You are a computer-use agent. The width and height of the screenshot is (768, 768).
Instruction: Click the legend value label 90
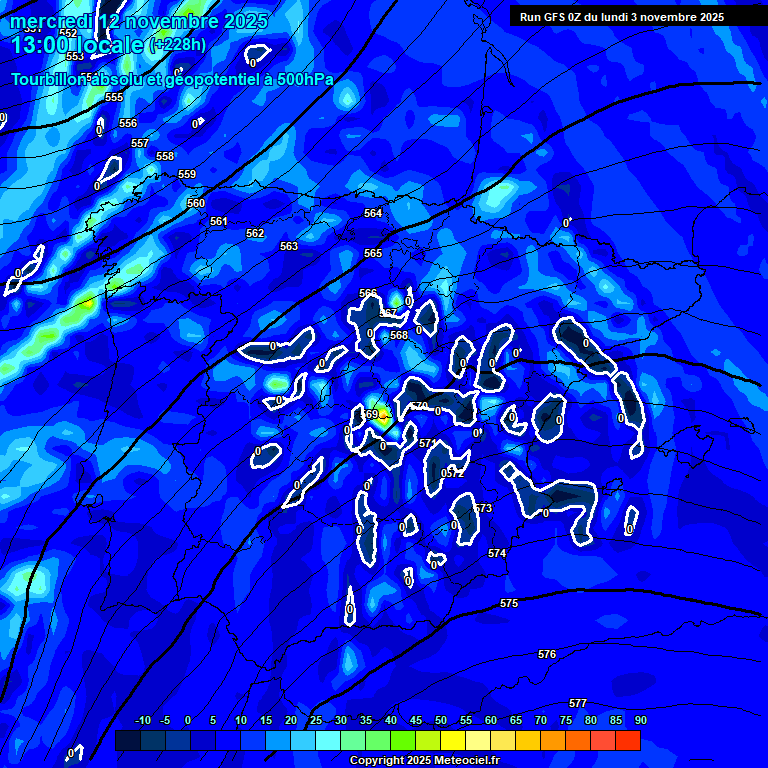(x=640, y=721)
